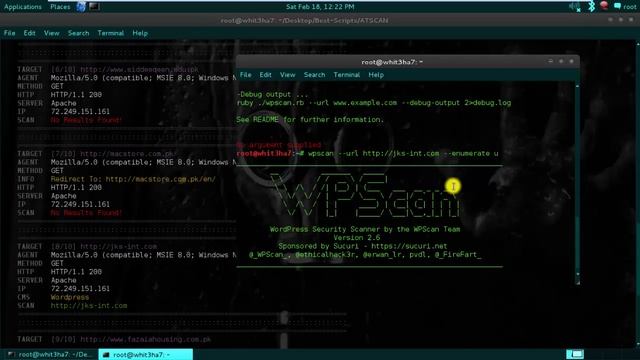Click 'See README for further information.' text
This screenshot has height=360, width=640.
[310, 120]
